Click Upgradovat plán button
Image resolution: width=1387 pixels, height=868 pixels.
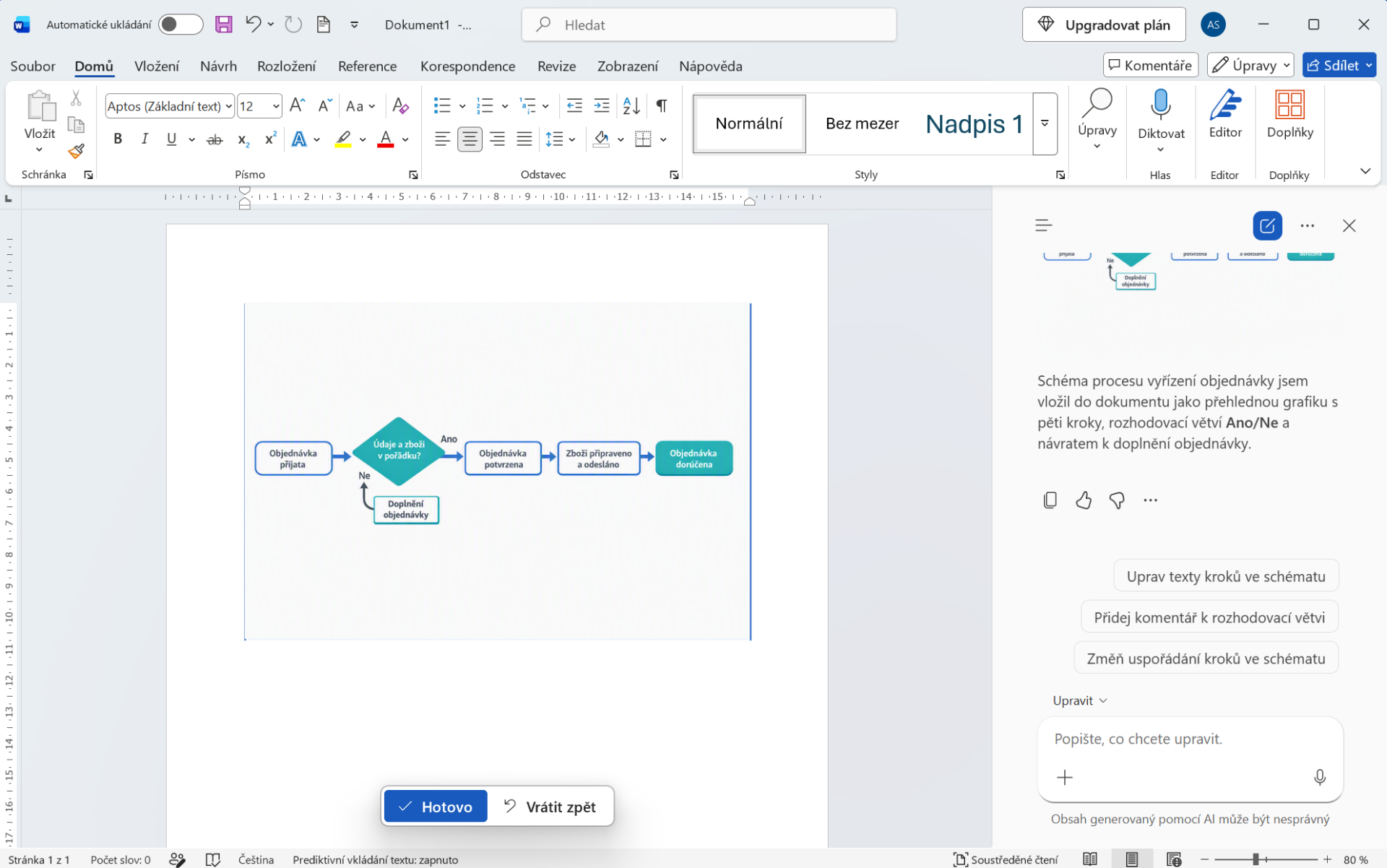coord(1104,25)
